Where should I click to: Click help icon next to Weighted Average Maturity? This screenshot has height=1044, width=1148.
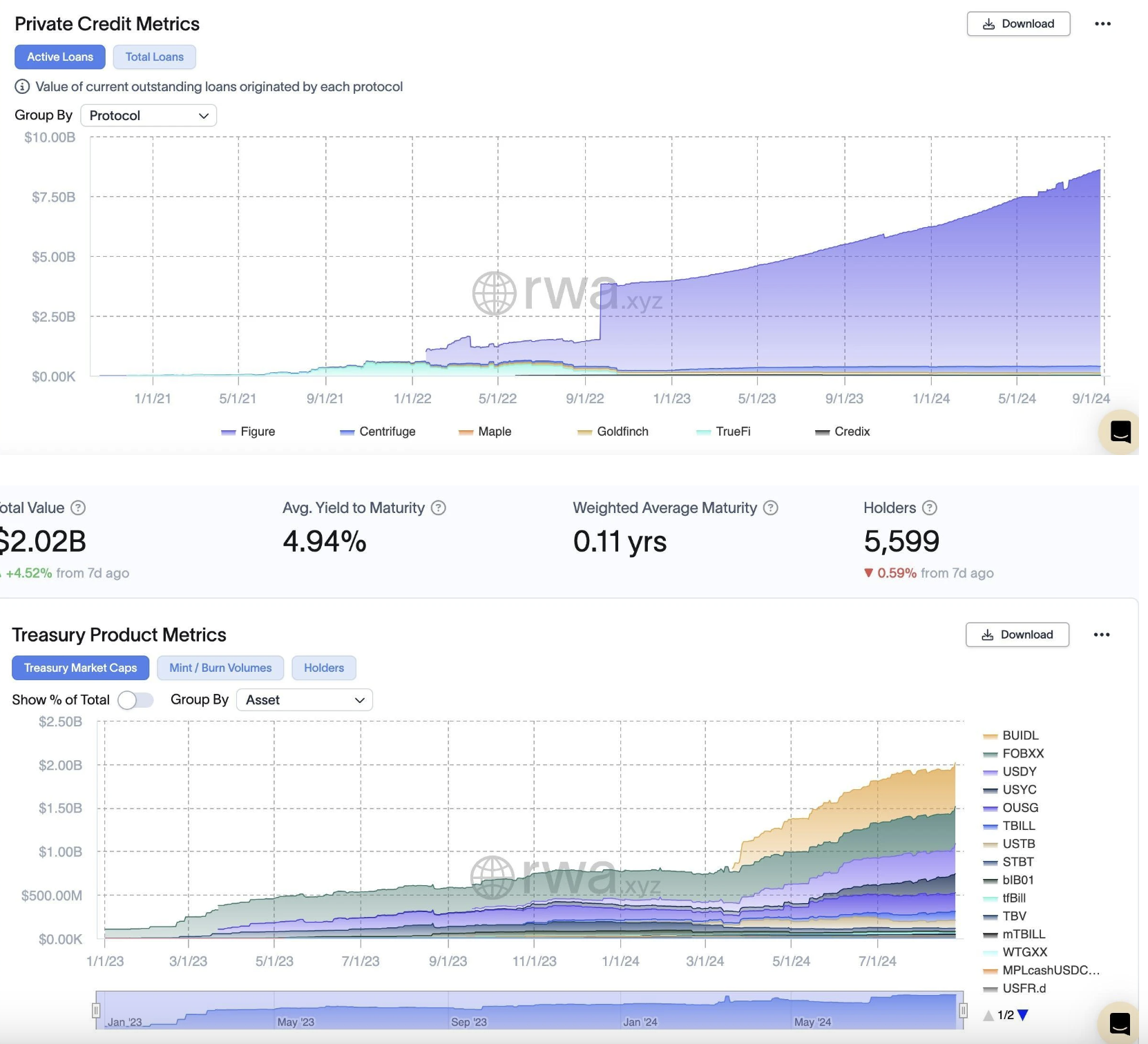tap(771, 508)
